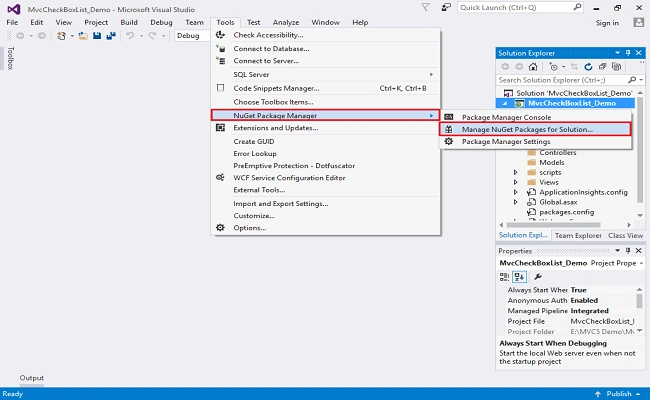The width and height of the screenshot is (650, 400).
Task: Expand the ApplicationInsights.config node
Action: [x=515, y=192]
